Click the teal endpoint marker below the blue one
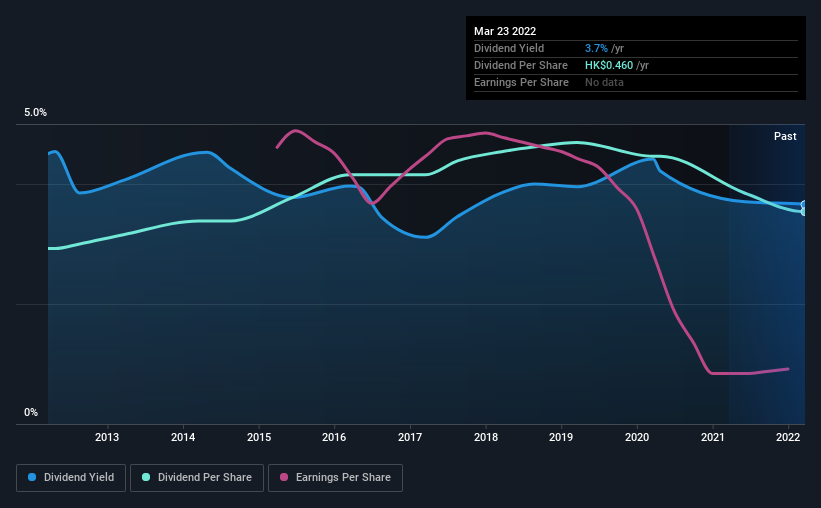The height and width of the screenshot is (508, 821). coord(803,212)
